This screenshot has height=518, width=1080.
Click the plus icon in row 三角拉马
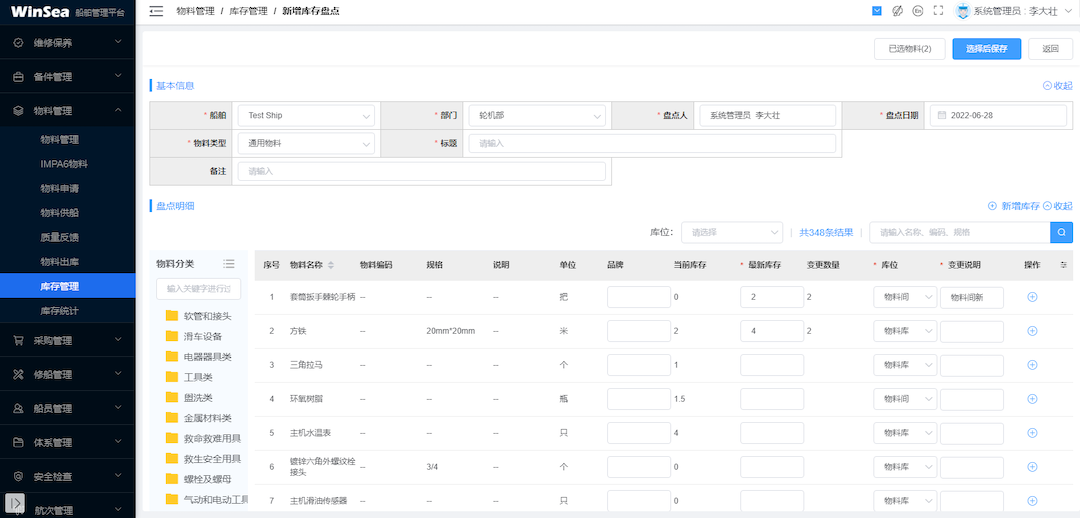1032,364
